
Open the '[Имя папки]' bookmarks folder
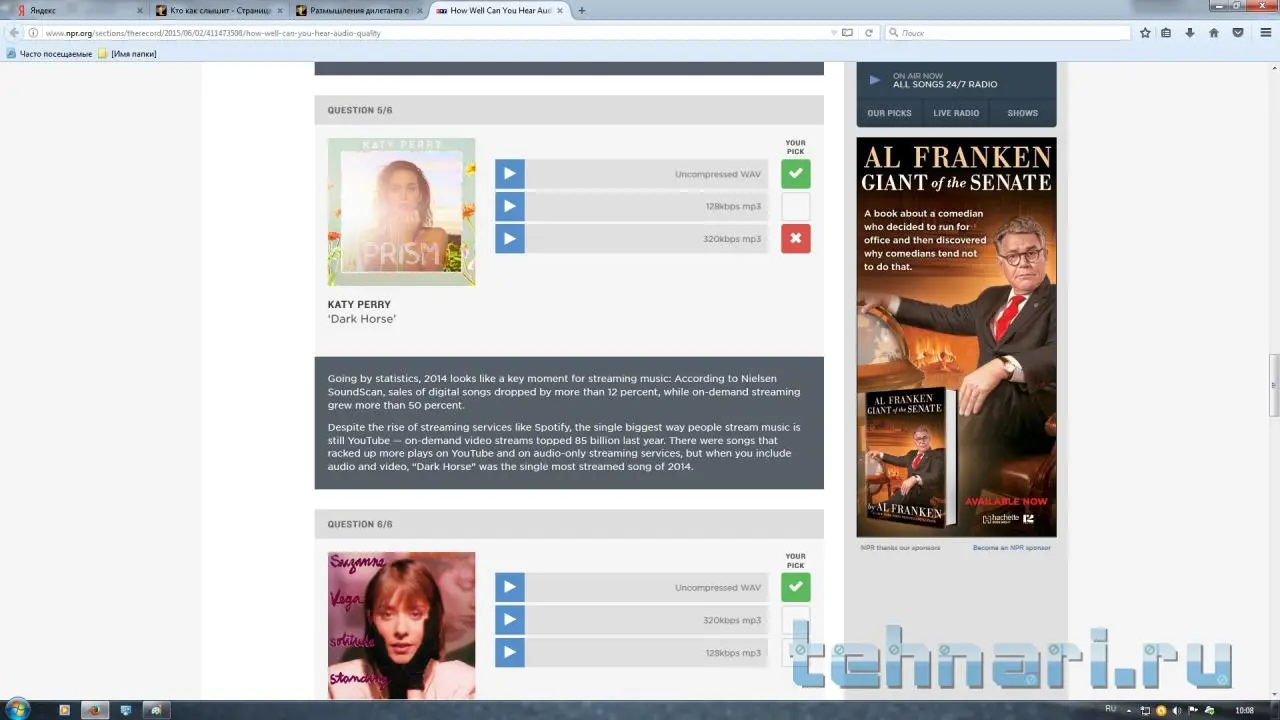[127, 54]
